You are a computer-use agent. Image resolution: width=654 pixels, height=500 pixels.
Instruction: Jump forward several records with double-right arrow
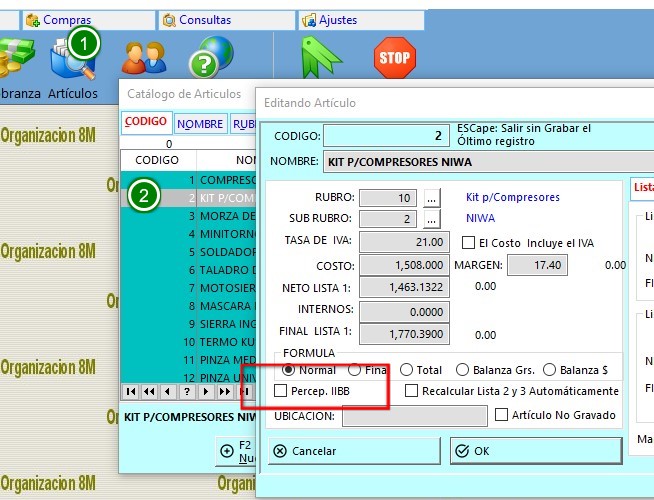[225, 392]
